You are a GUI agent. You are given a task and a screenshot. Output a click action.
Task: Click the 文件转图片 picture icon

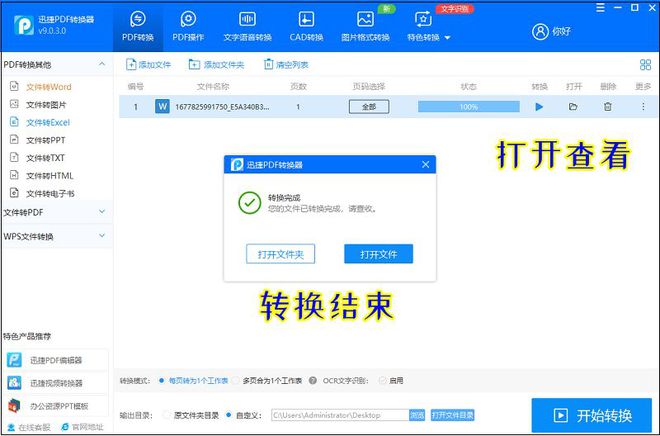[14, 104]
